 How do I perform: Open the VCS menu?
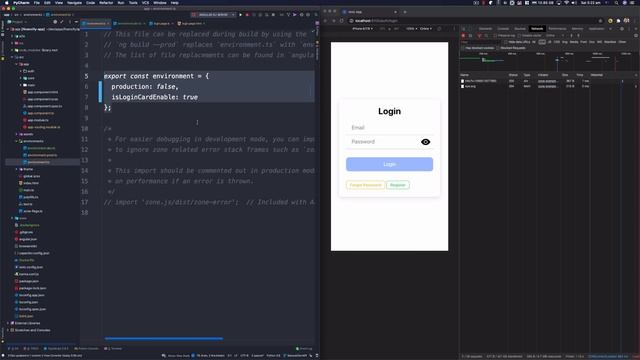click(x=145, y=2)
